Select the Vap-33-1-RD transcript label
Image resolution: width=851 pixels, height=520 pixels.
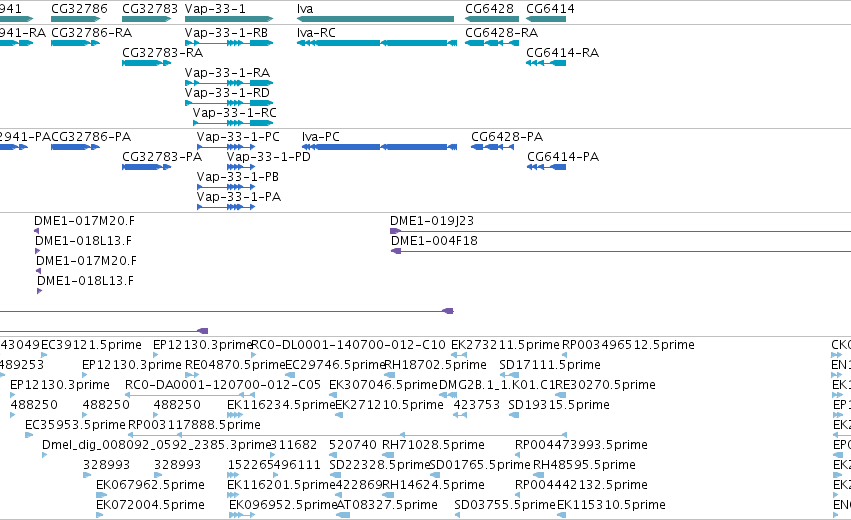[x=227, y=93]
